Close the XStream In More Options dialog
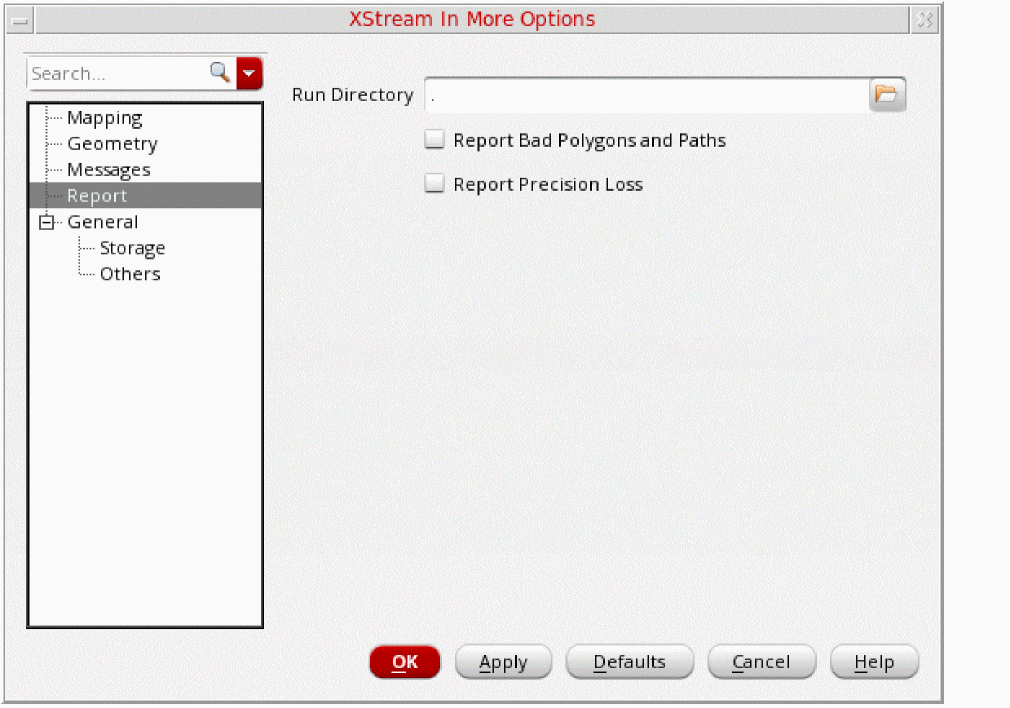This screenshot has height=708, width=1010. click(925, 21)
